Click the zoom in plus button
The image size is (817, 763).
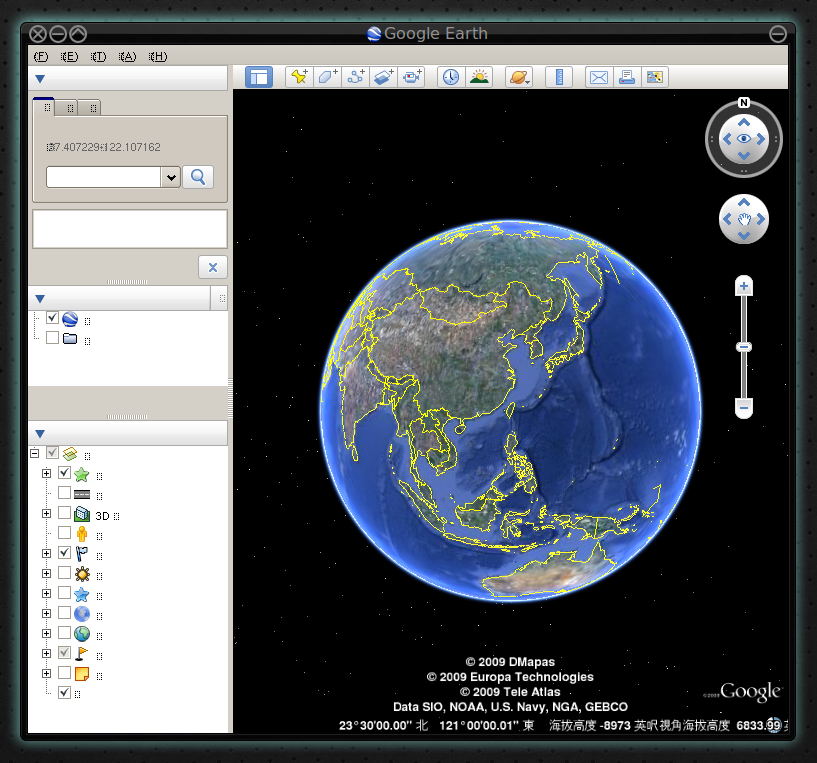pyautogui.click(x=744, y=286)
